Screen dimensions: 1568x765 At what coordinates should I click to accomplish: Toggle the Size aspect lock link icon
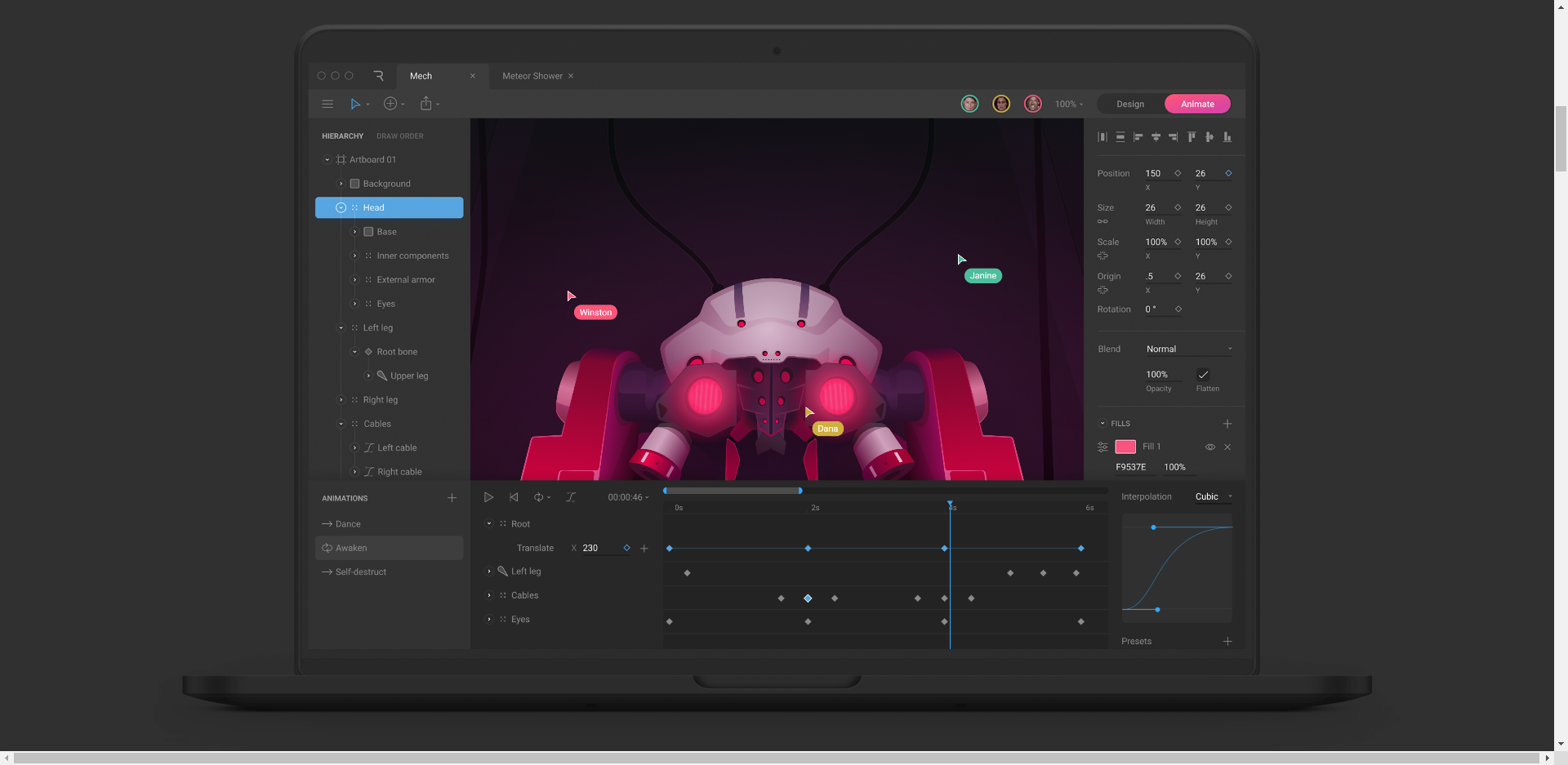point(1102,221)
